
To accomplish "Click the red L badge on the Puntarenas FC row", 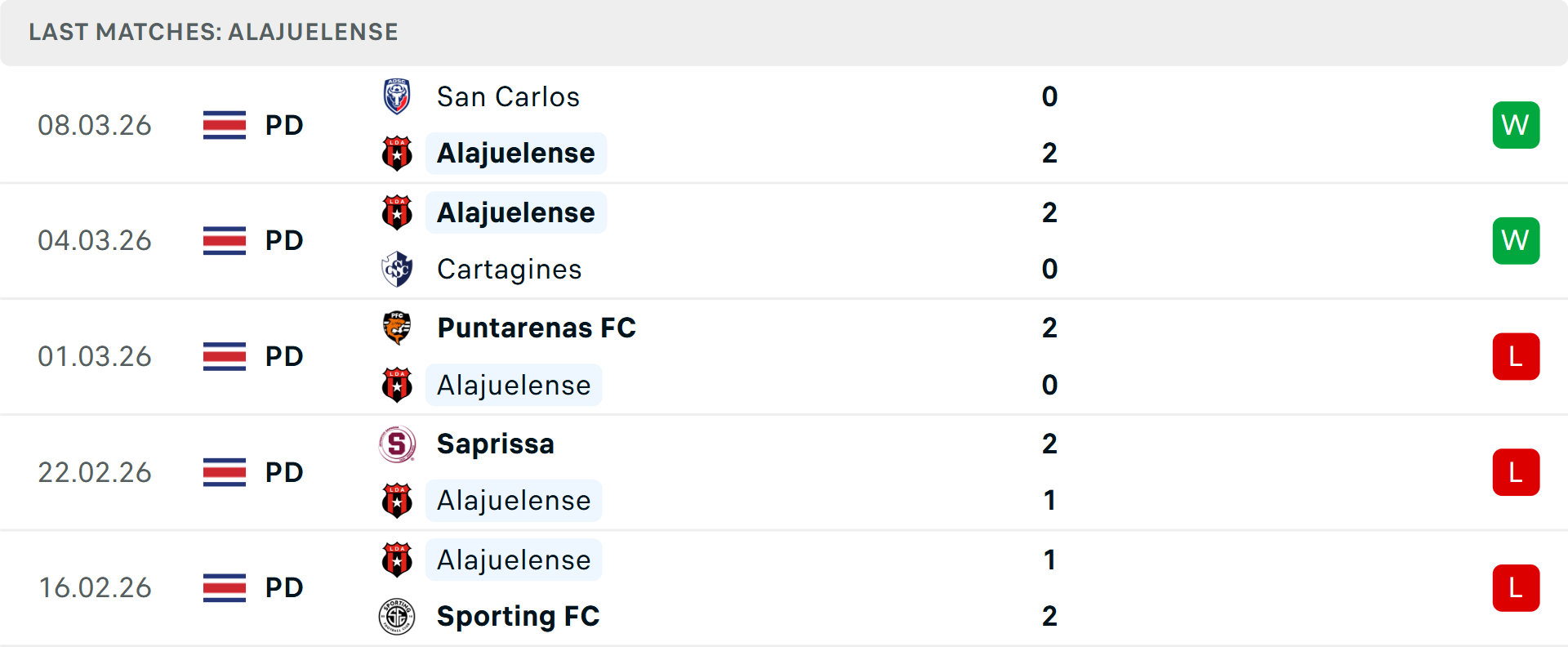I will 1516,356.
